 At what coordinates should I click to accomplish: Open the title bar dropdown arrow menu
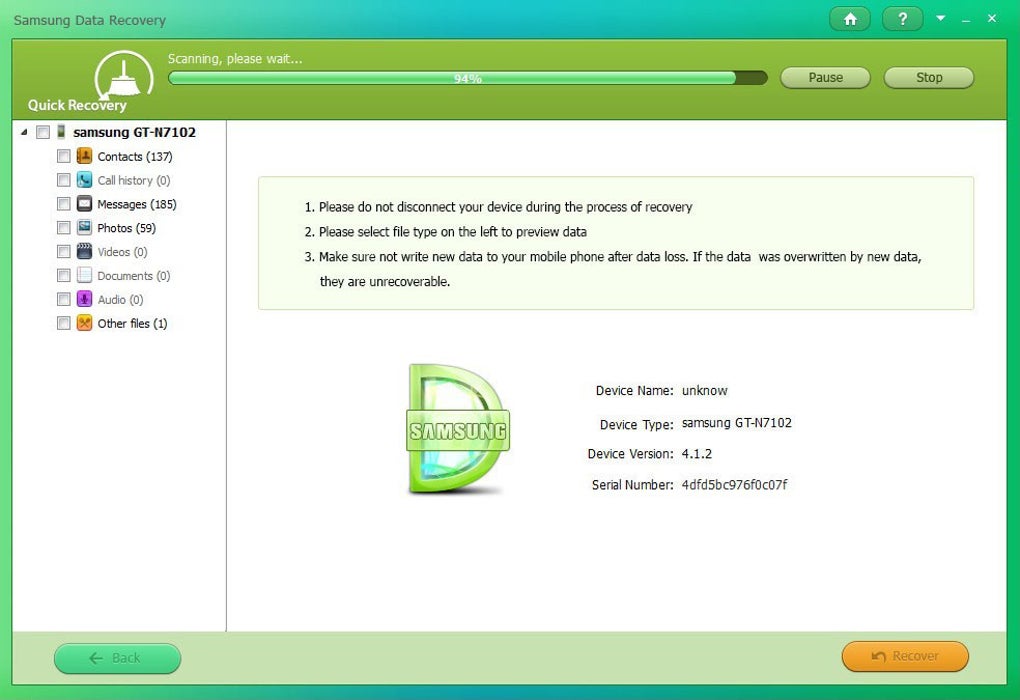coord(941,18)
